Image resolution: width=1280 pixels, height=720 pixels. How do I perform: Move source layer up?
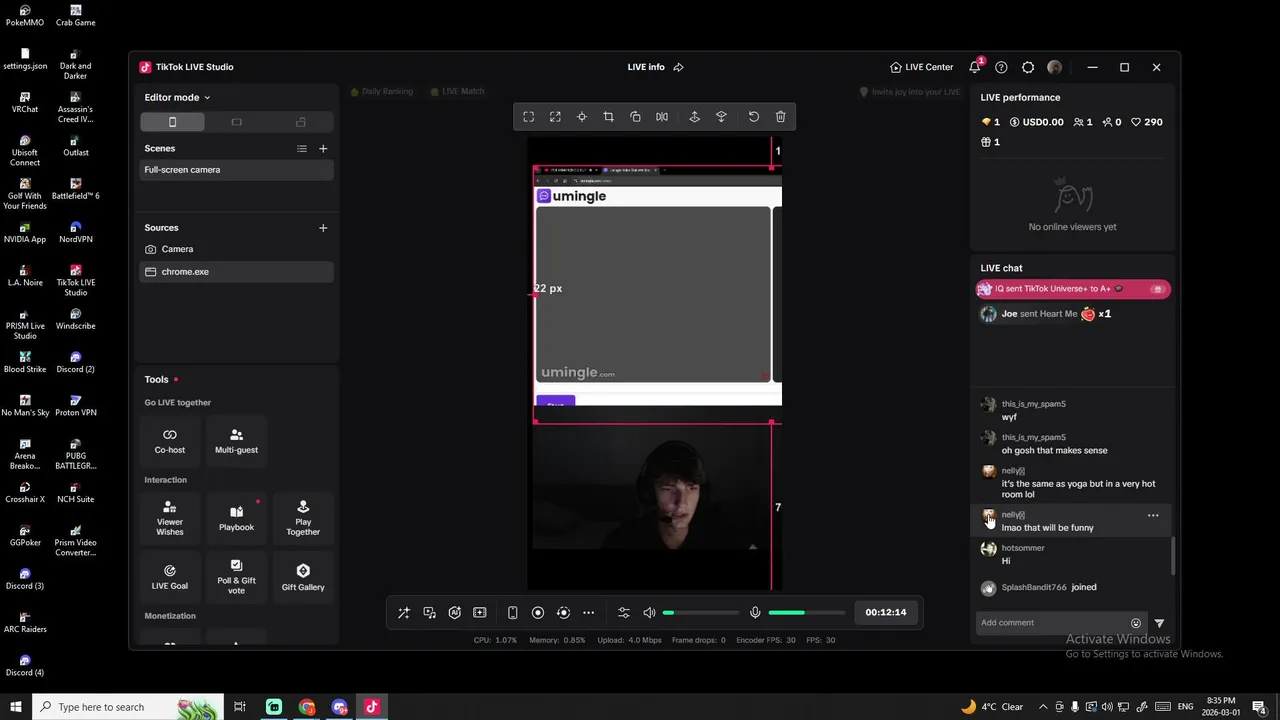pos(694,117)
